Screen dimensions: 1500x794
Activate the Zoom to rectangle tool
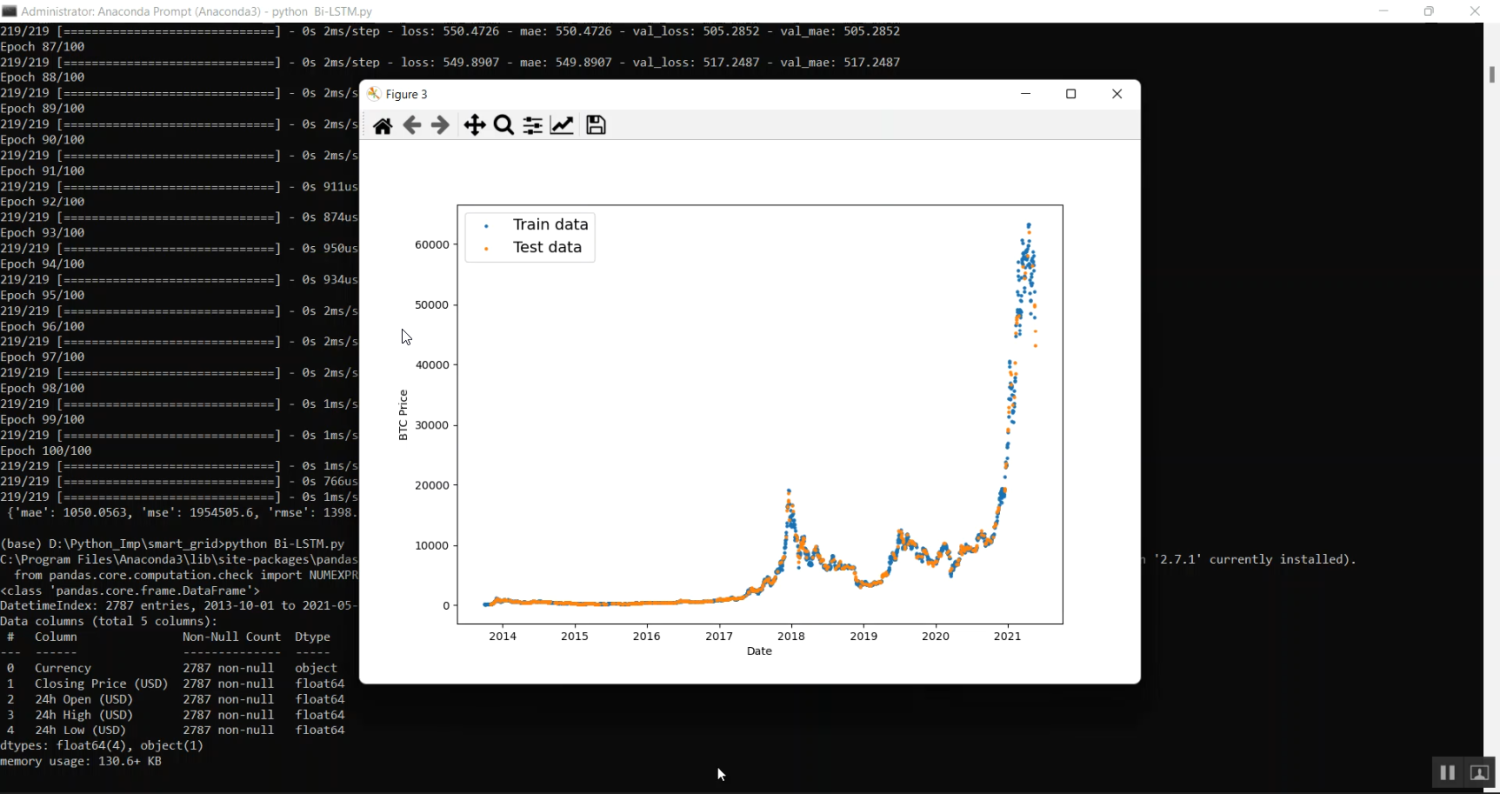(x=504, y=125)
